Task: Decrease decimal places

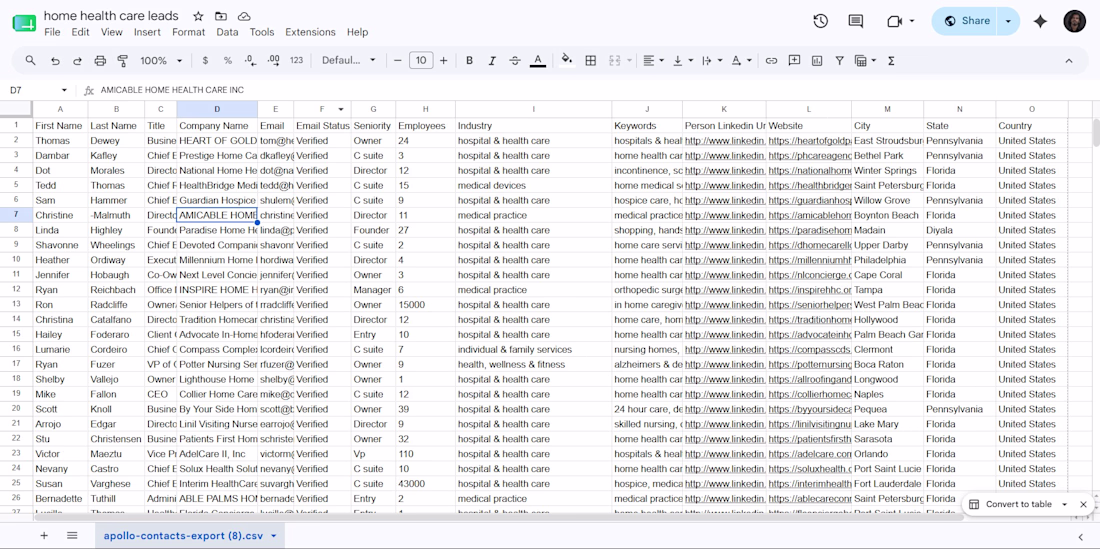Action: [x=250, y=61]
